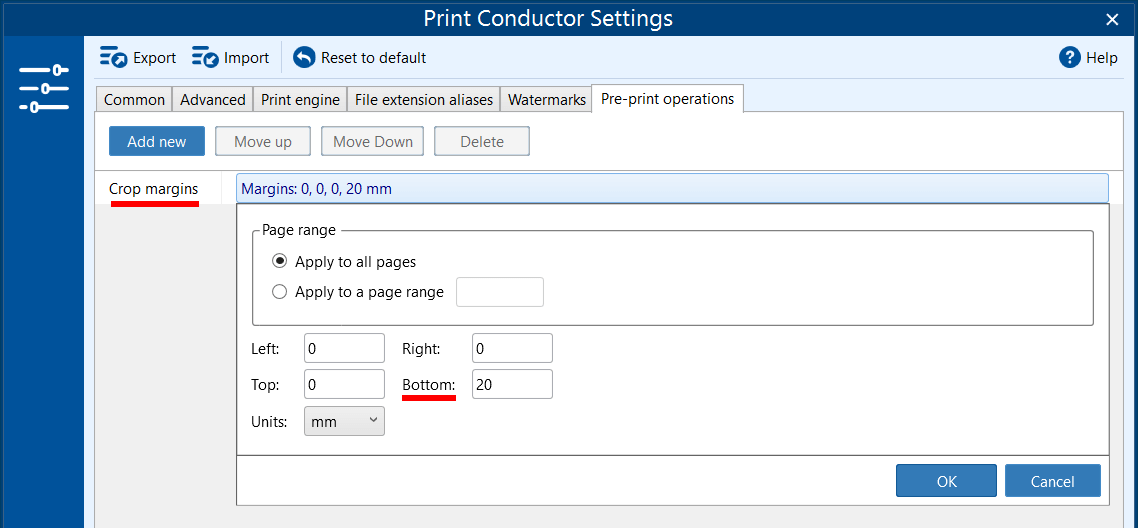Open the Units dropdown

[344, 422]
